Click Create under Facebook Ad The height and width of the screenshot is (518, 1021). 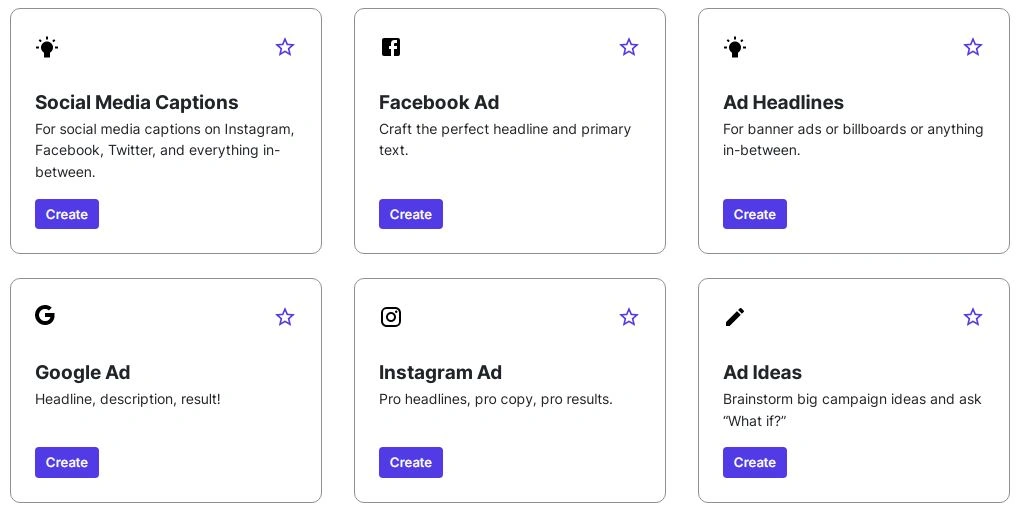pyautogui.click(x=411, y=214)
